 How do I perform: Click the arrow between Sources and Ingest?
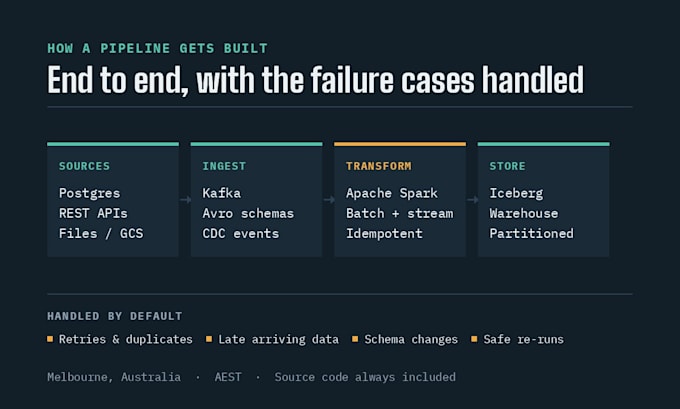[x=185, y=200]
